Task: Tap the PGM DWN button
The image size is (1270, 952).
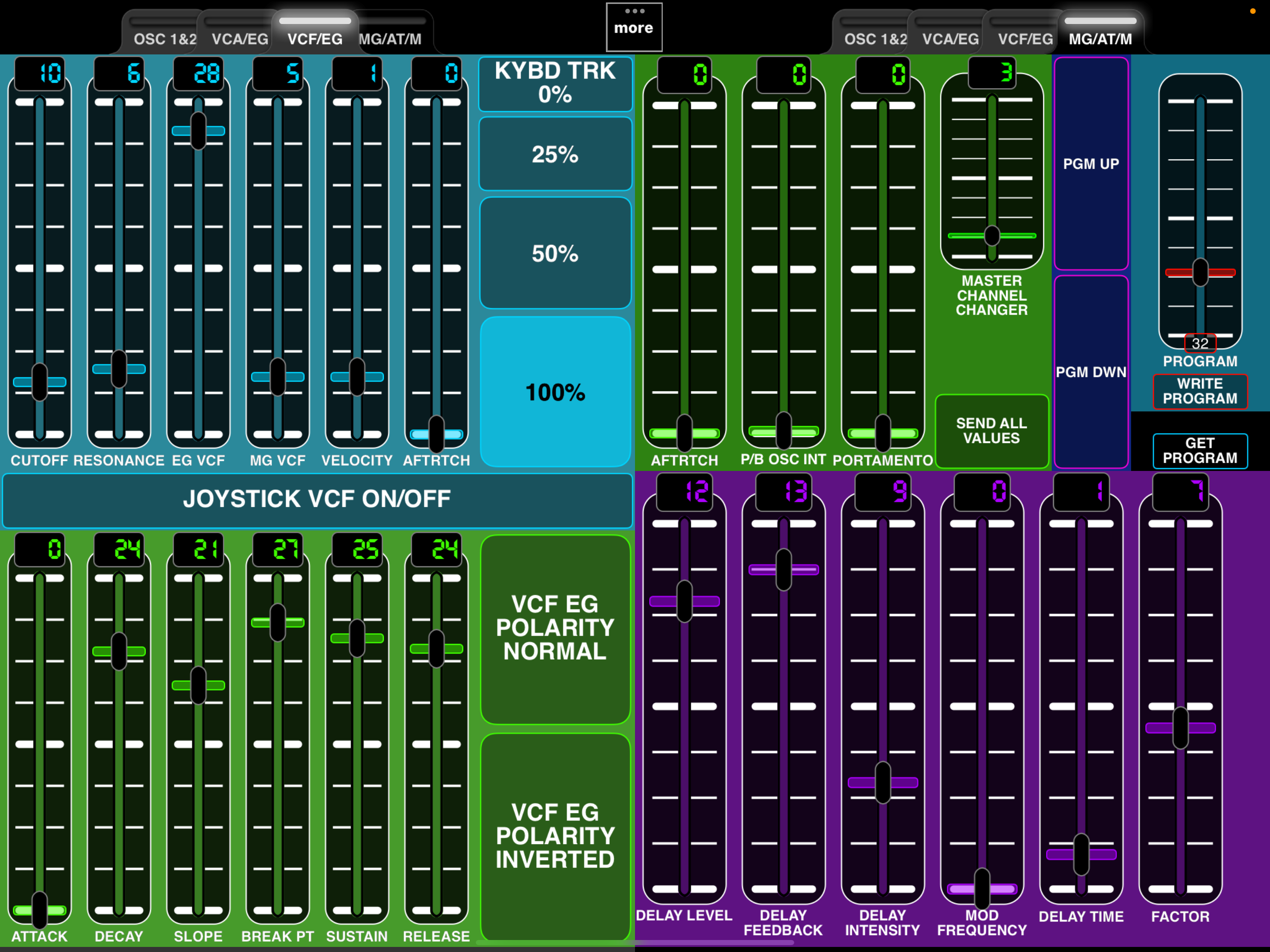Action: click(x=1091, y=372)
